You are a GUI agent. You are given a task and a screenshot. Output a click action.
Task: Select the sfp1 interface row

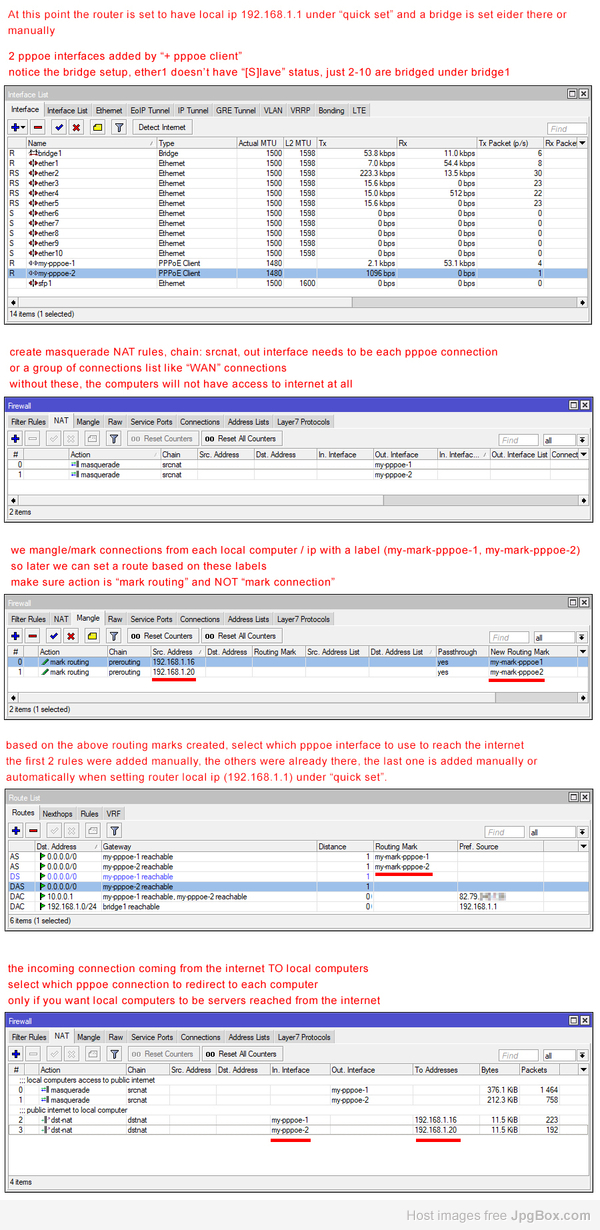pos(298,283)
